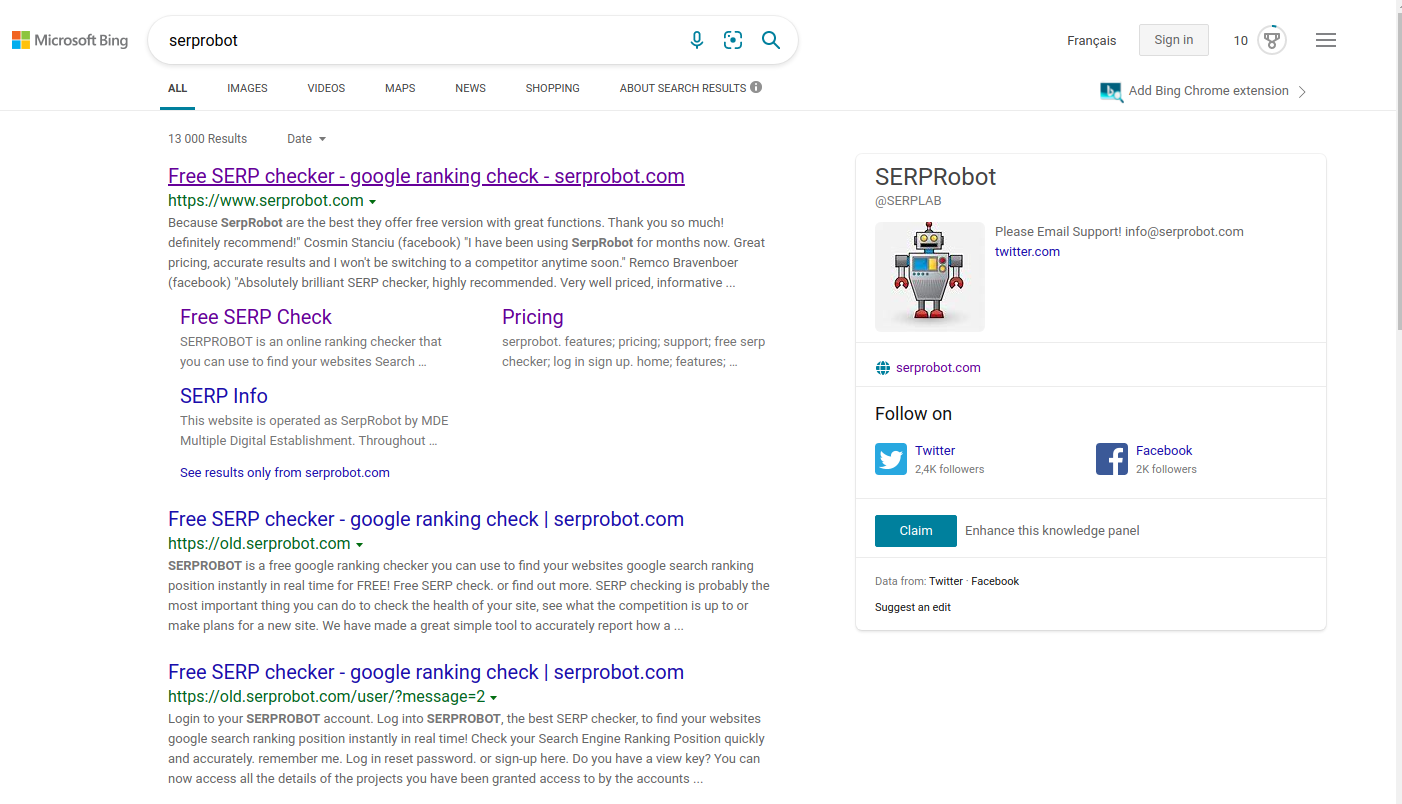Click the microphone voice search icon

pyautogui.click(x=697, y=40)
